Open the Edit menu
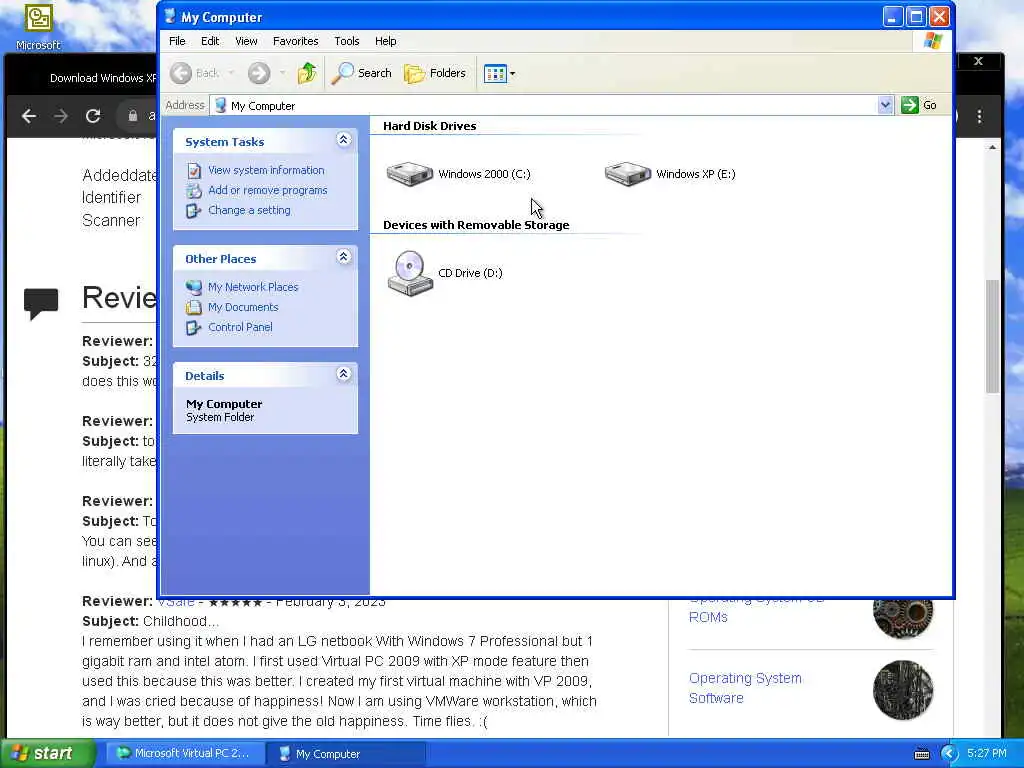This screenshot has height=768, width=1024. (x=210, y=41)
